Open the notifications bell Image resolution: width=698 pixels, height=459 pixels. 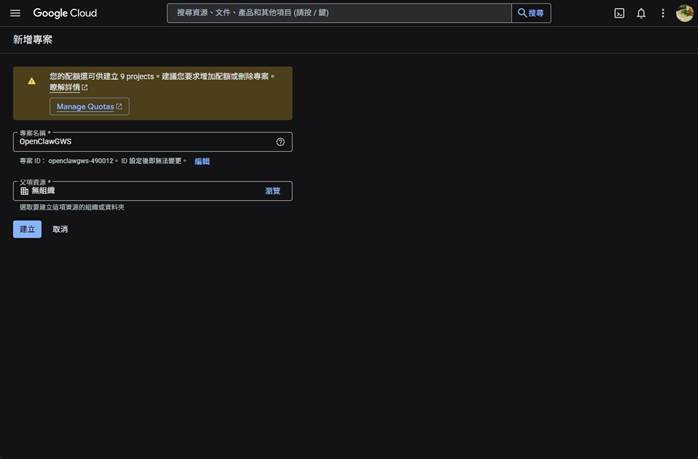tap(641, 13)
